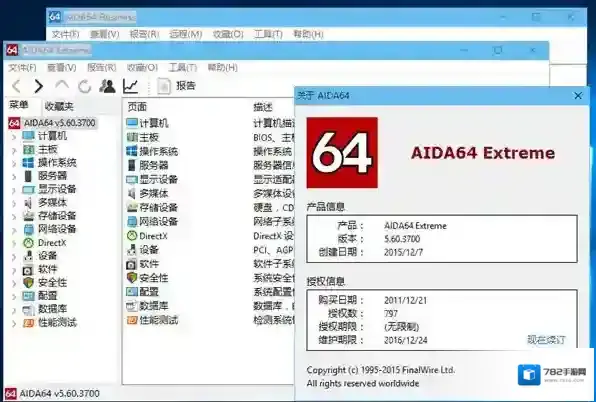Select DirectX in the left tree

click(52, 243)
